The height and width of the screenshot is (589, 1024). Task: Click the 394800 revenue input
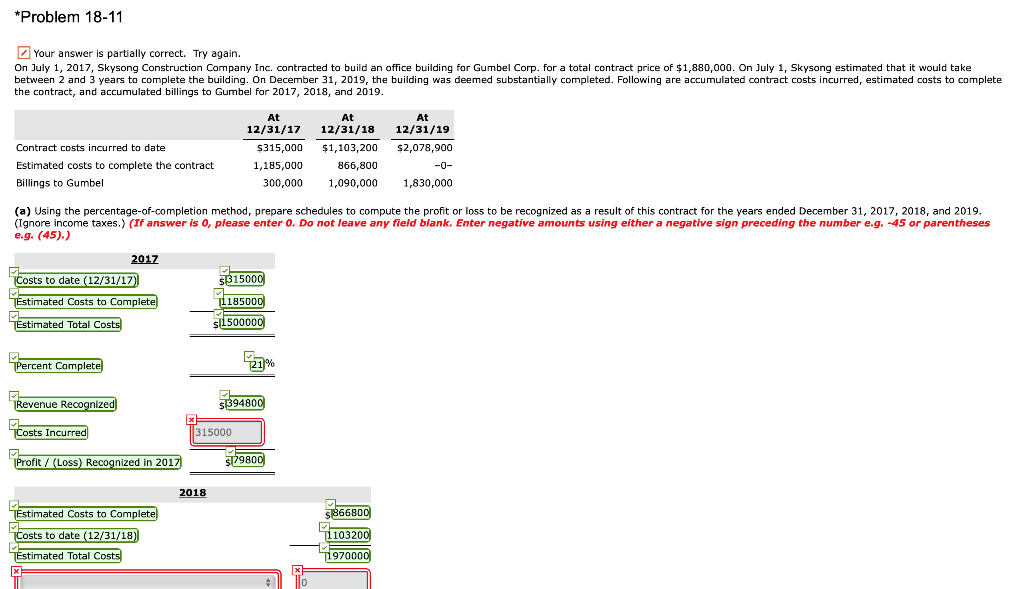tap(244, 403)
